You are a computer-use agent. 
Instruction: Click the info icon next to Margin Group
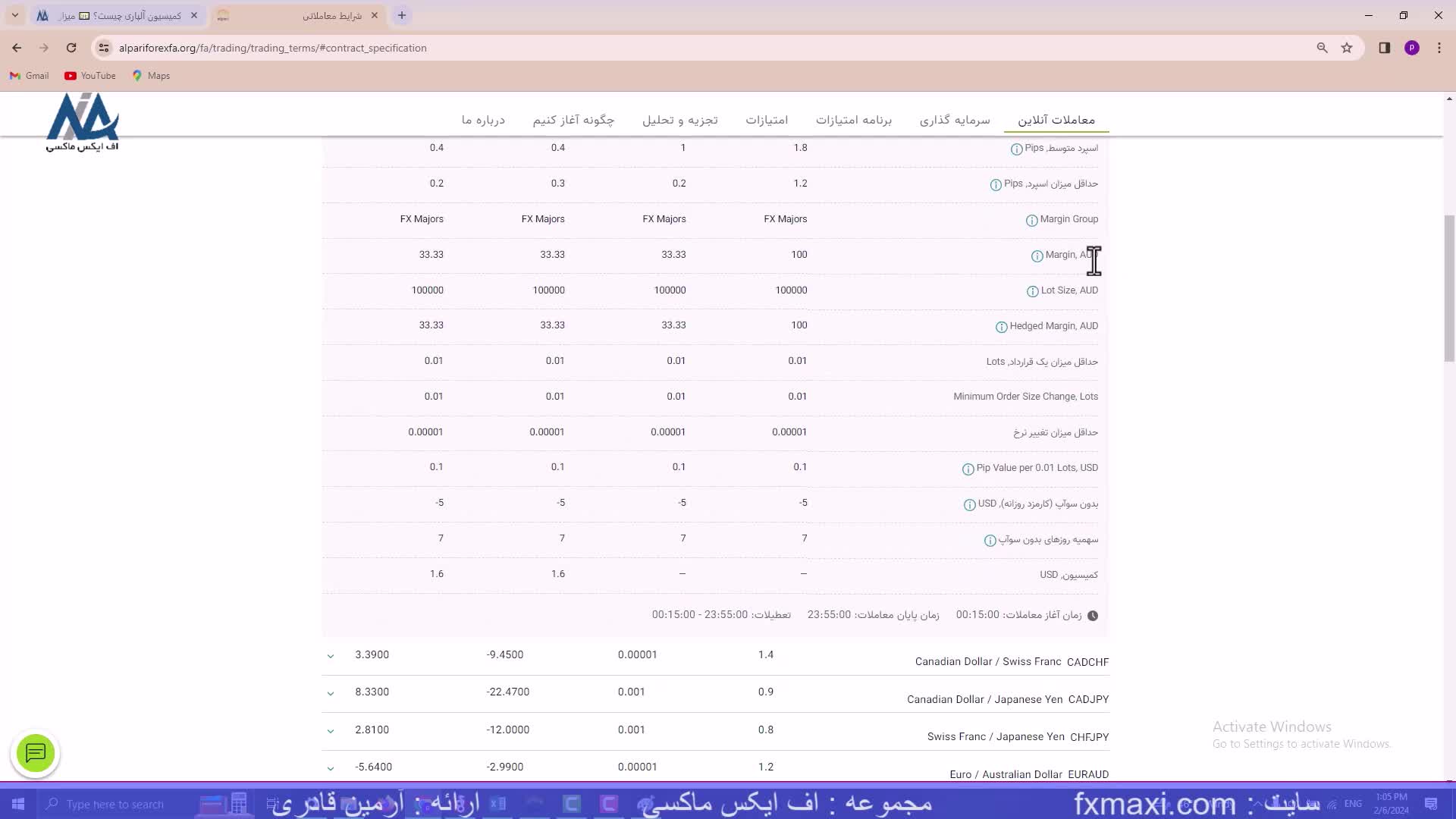point(1031,221)
